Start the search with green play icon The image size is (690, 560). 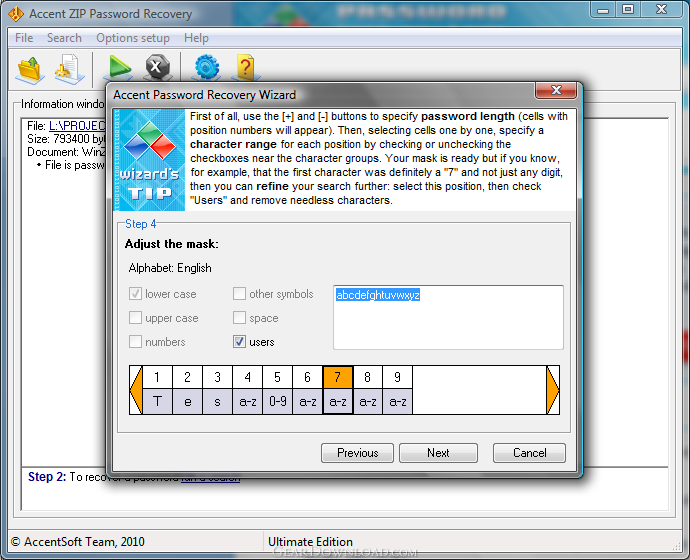coord(119,68)
